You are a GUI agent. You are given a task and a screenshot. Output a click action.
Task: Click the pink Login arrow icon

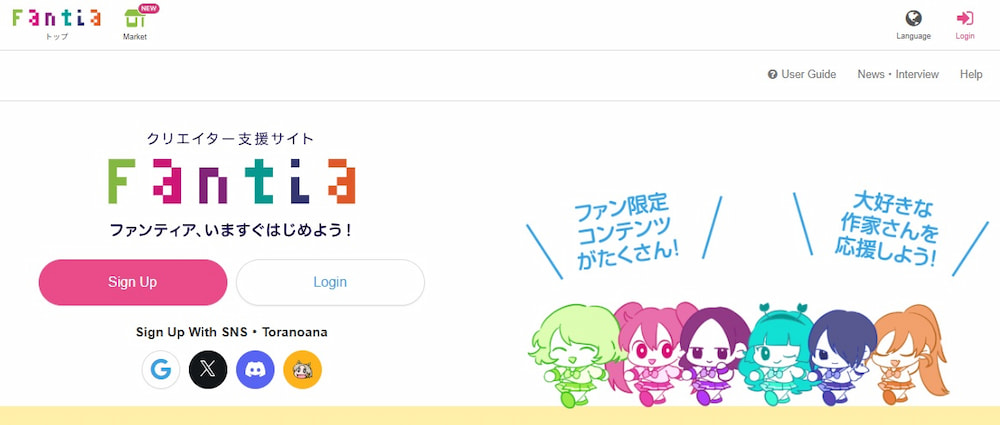tap(965, 18)
